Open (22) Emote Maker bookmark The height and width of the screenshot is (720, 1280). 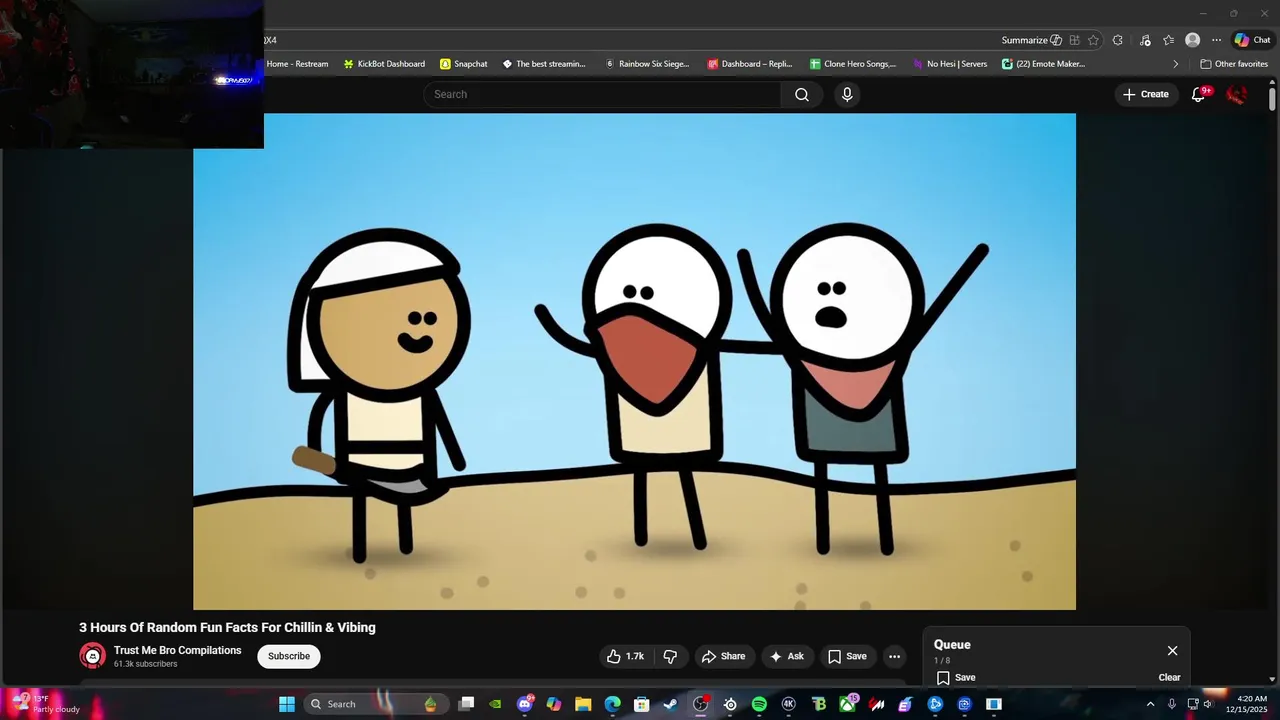[x=1043, y=64]
